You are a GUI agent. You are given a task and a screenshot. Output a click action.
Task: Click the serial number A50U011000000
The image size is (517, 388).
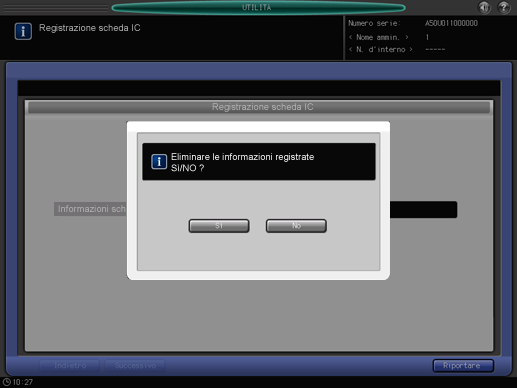click(x=451, y=23)
